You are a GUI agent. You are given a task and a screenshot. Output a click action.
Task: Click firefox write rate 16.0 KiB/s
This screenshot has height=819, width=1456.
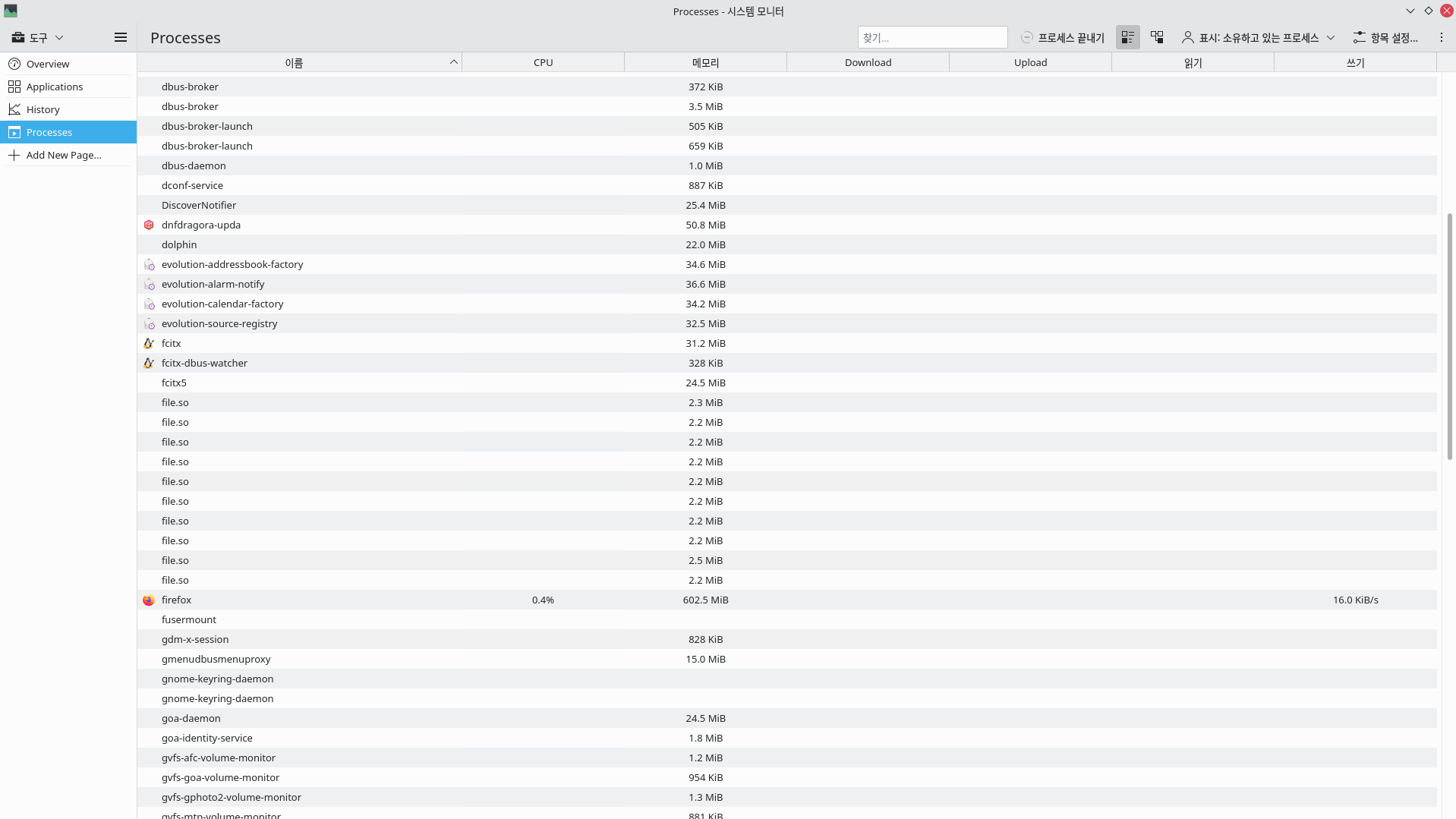pyautogui.click(x=1355, y=600)
